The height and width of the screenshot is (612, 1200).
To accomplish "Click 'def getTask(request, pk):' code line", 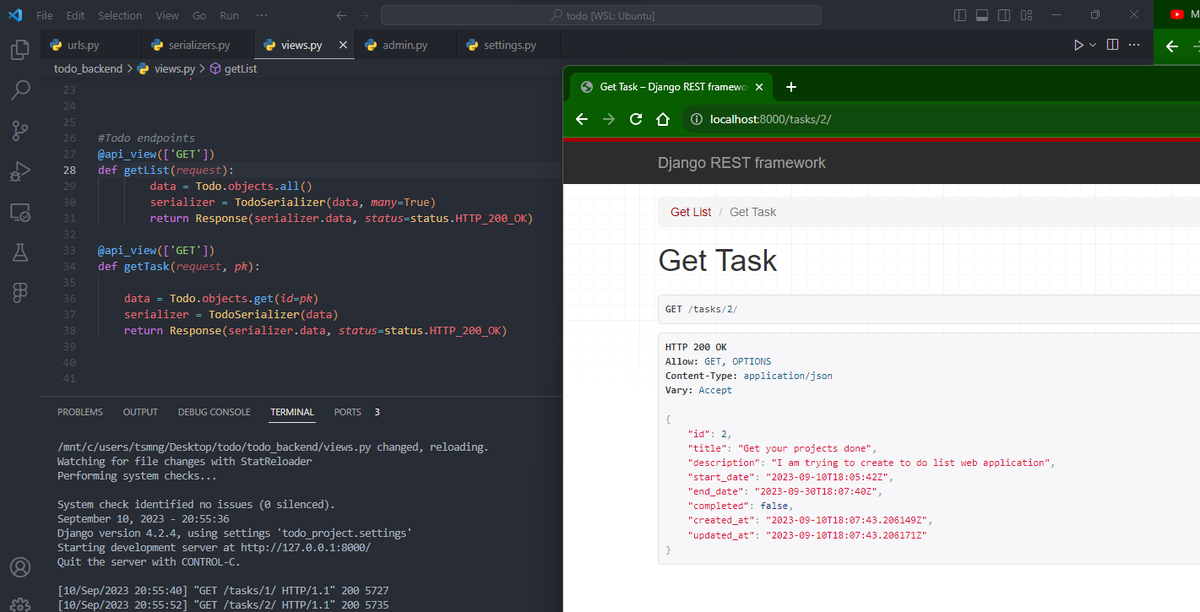I will pyautogui.click(x=179, y=266).
